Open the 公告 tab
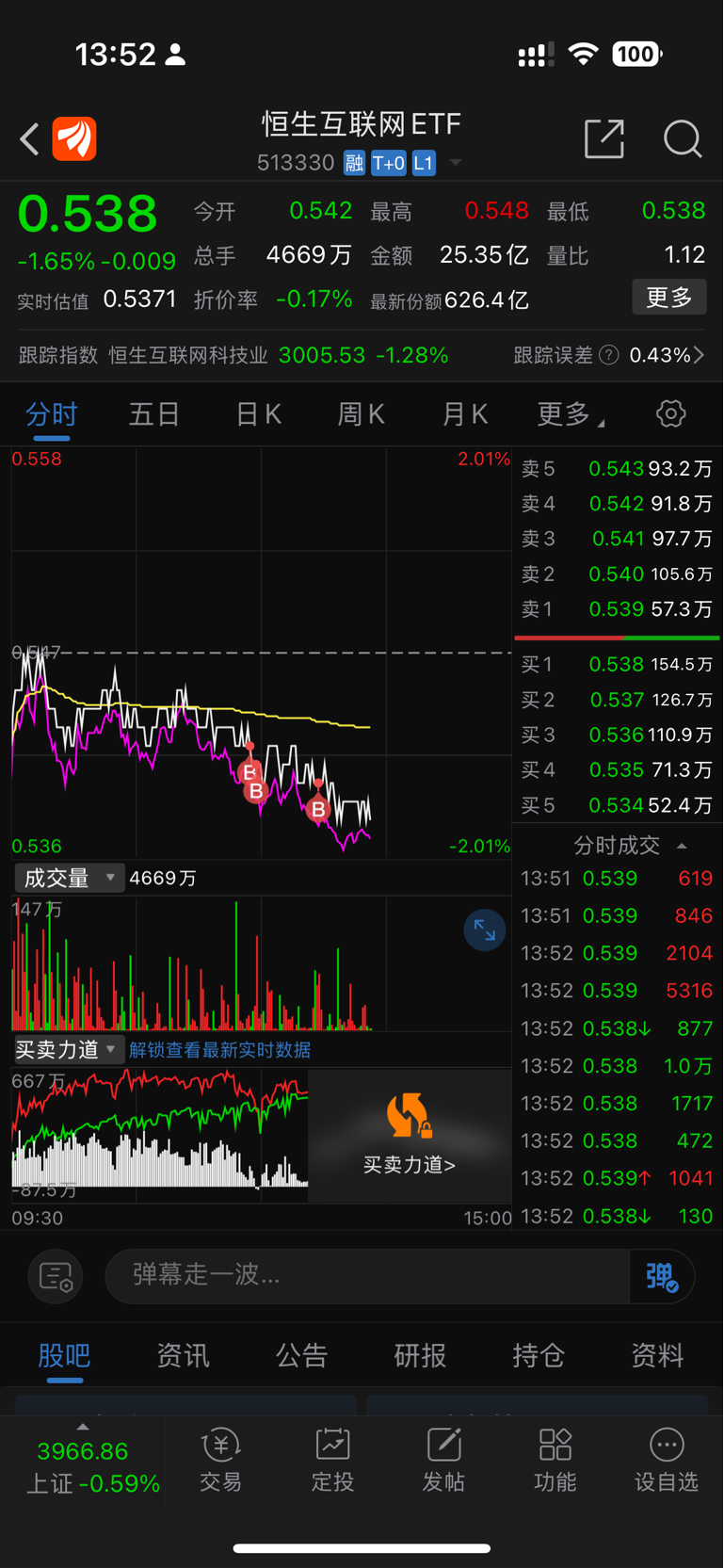Viewport: 724px width, 1568px height. pos(301,1355)
